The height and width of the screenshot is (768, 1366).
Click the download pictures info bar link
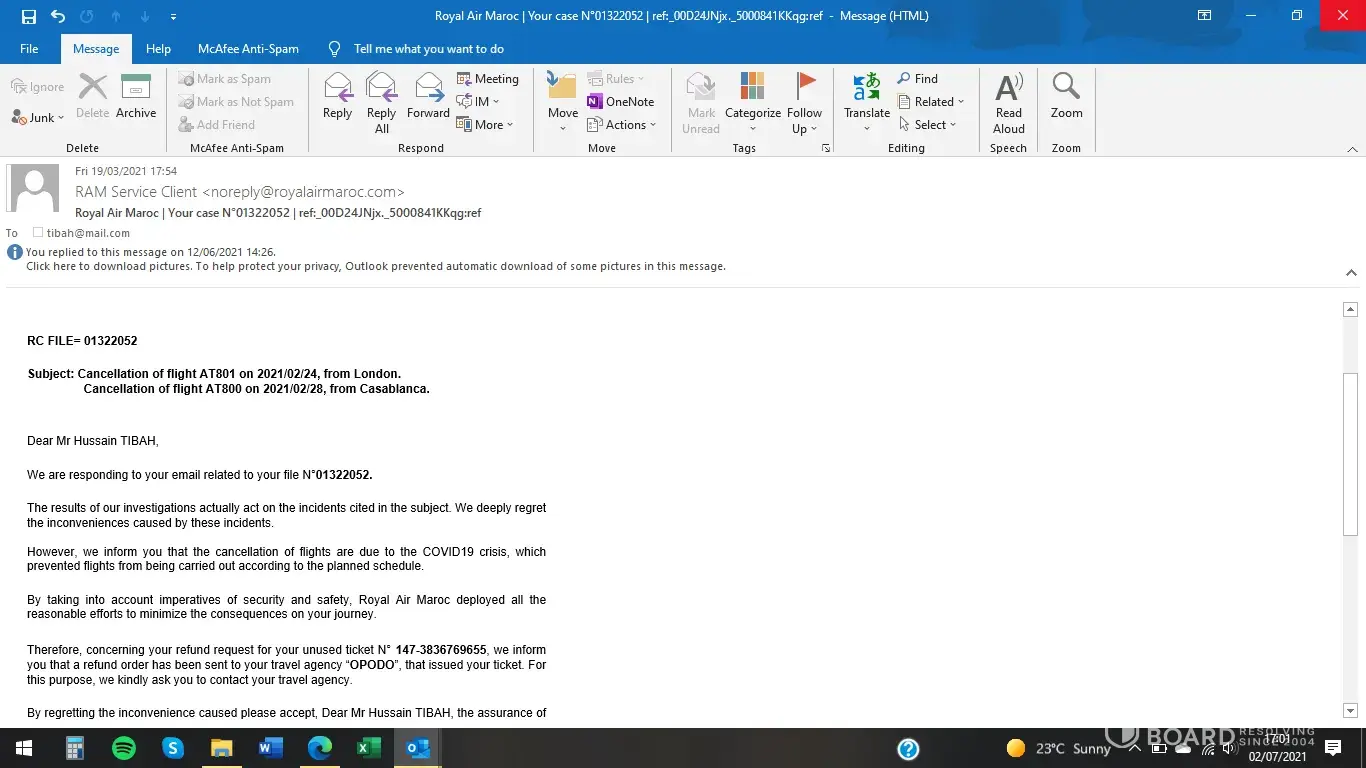tap(375, 267)
